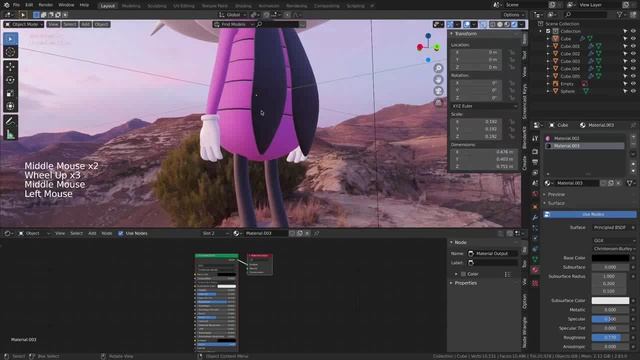
Task: Switch to the Shading workspace tab
Action: coord(243,6)
